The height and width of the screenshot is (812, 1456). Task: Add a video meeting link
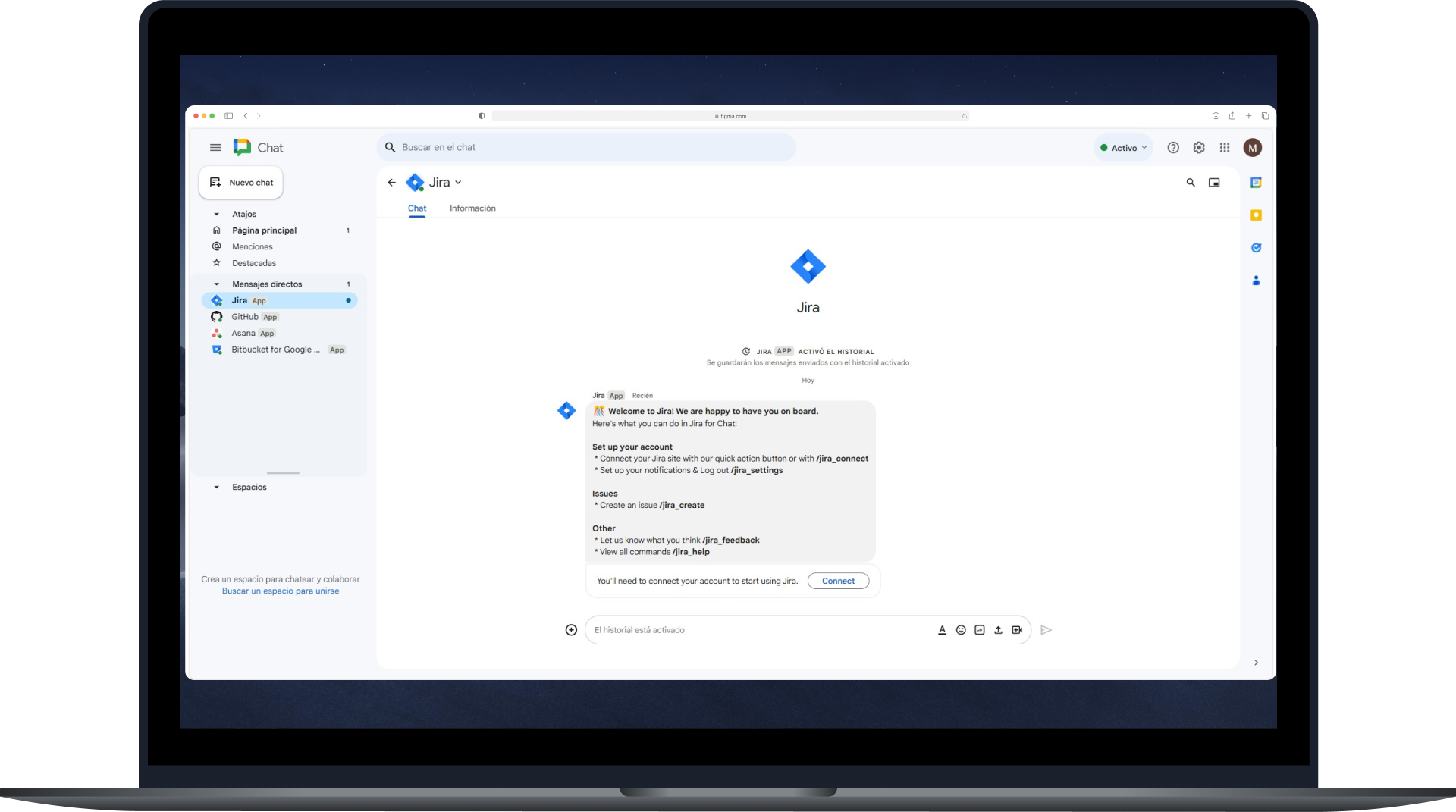[x=1017, y=630]
